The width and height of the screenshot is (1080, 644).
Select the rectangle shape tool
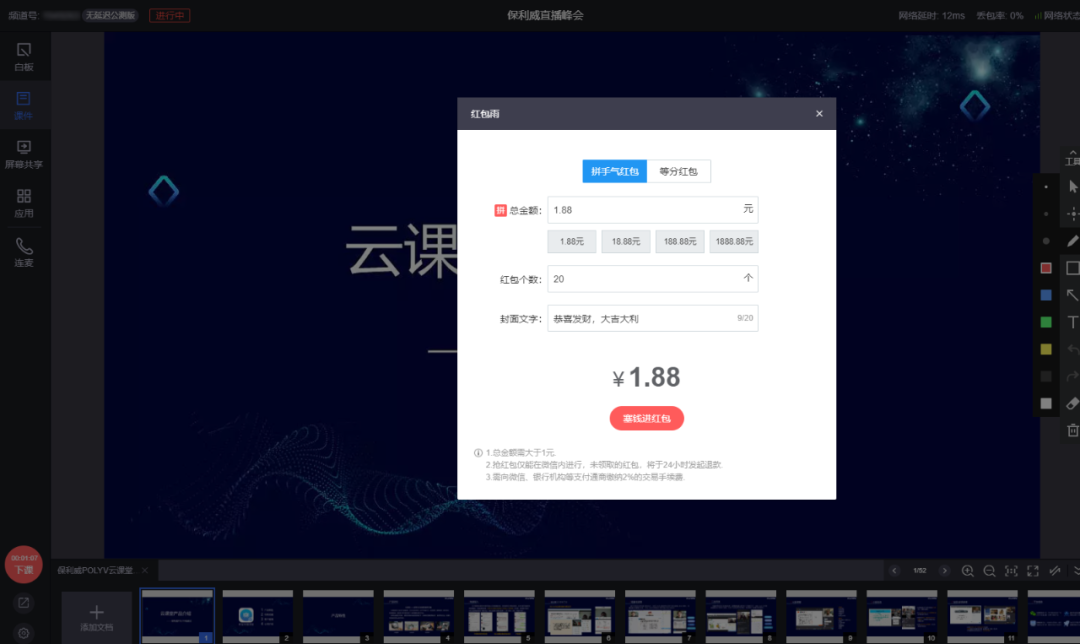point(1073,268)
